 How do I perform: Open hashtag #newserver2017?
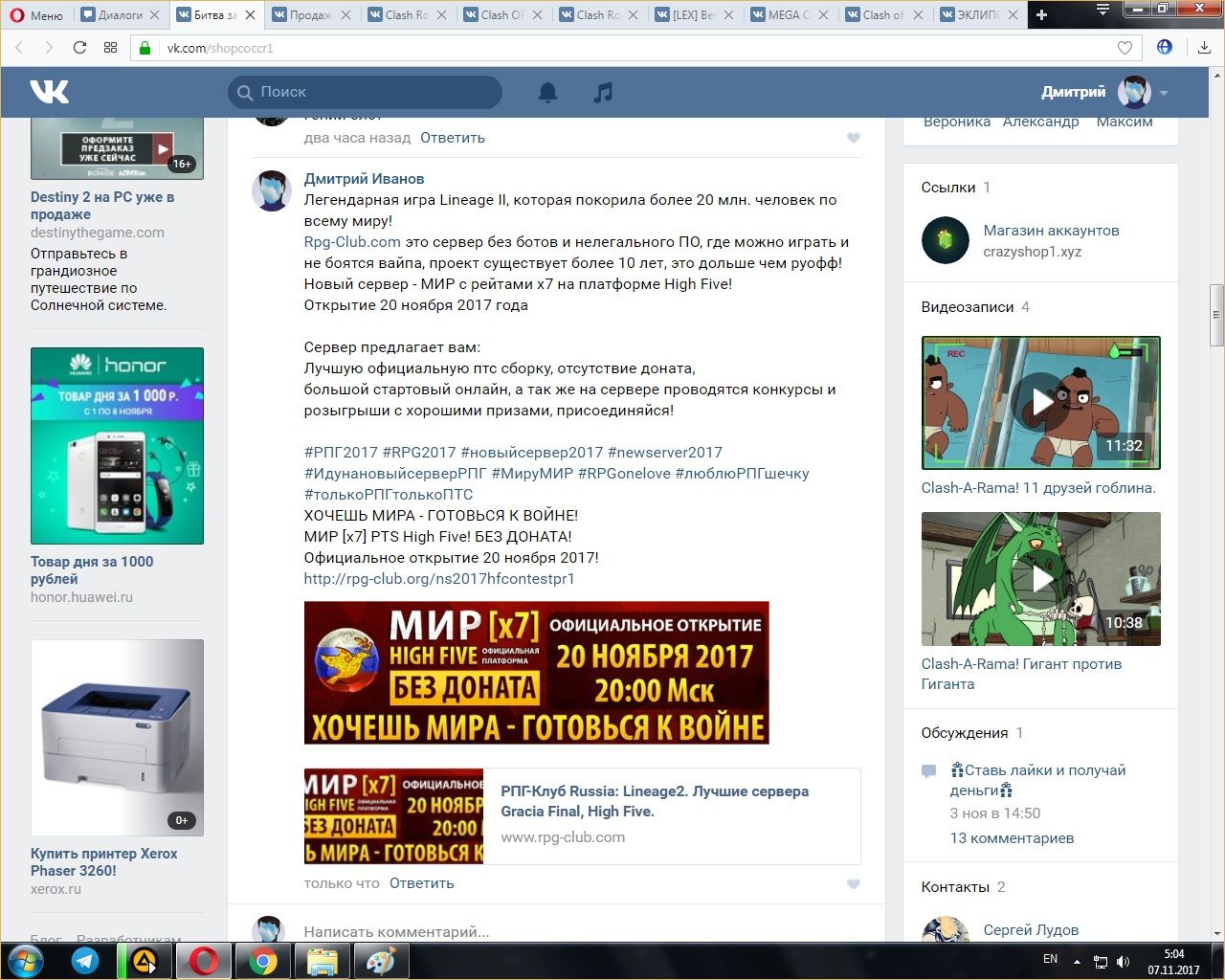point(665,453)
